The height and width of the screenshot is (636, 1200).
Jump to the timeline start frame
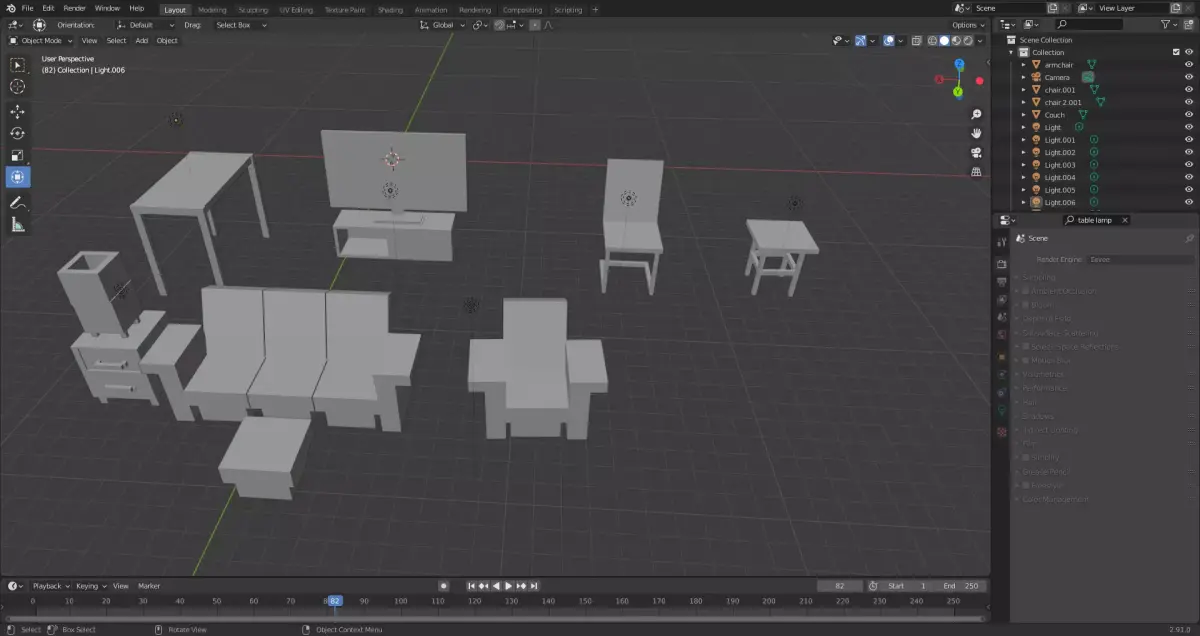coord(472,586)
